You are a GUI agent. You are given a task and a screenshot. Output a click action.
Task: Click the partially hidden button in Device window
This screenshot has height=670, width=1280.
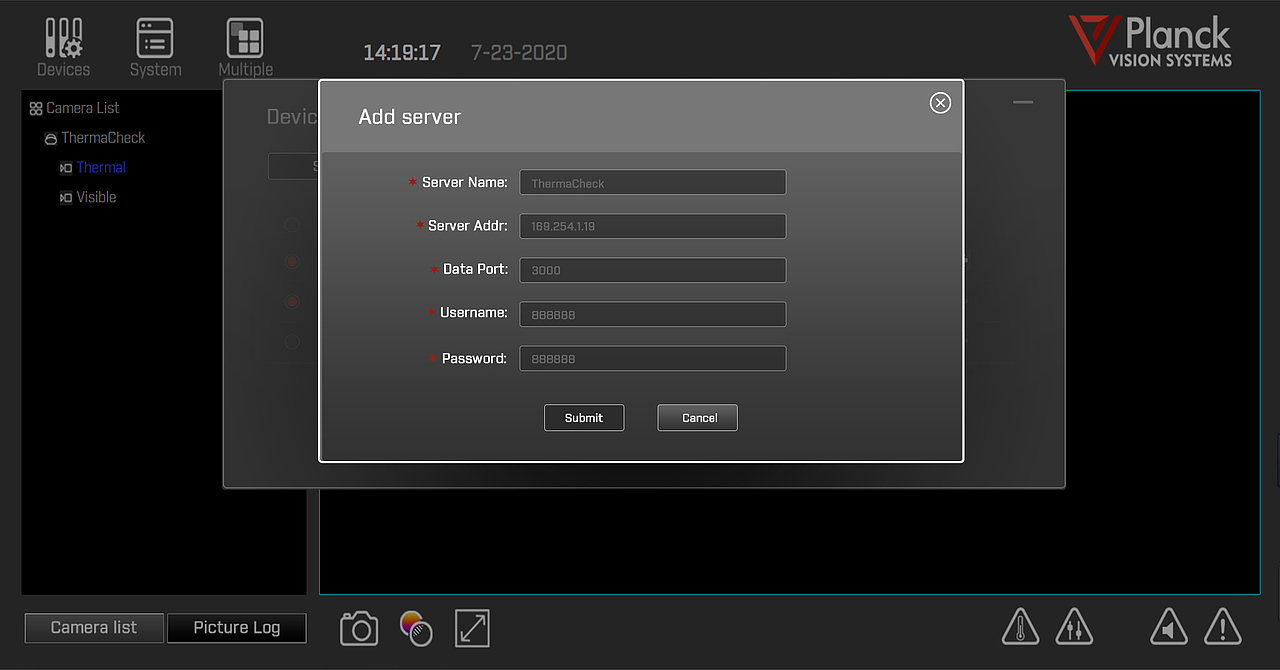[293, 166]
